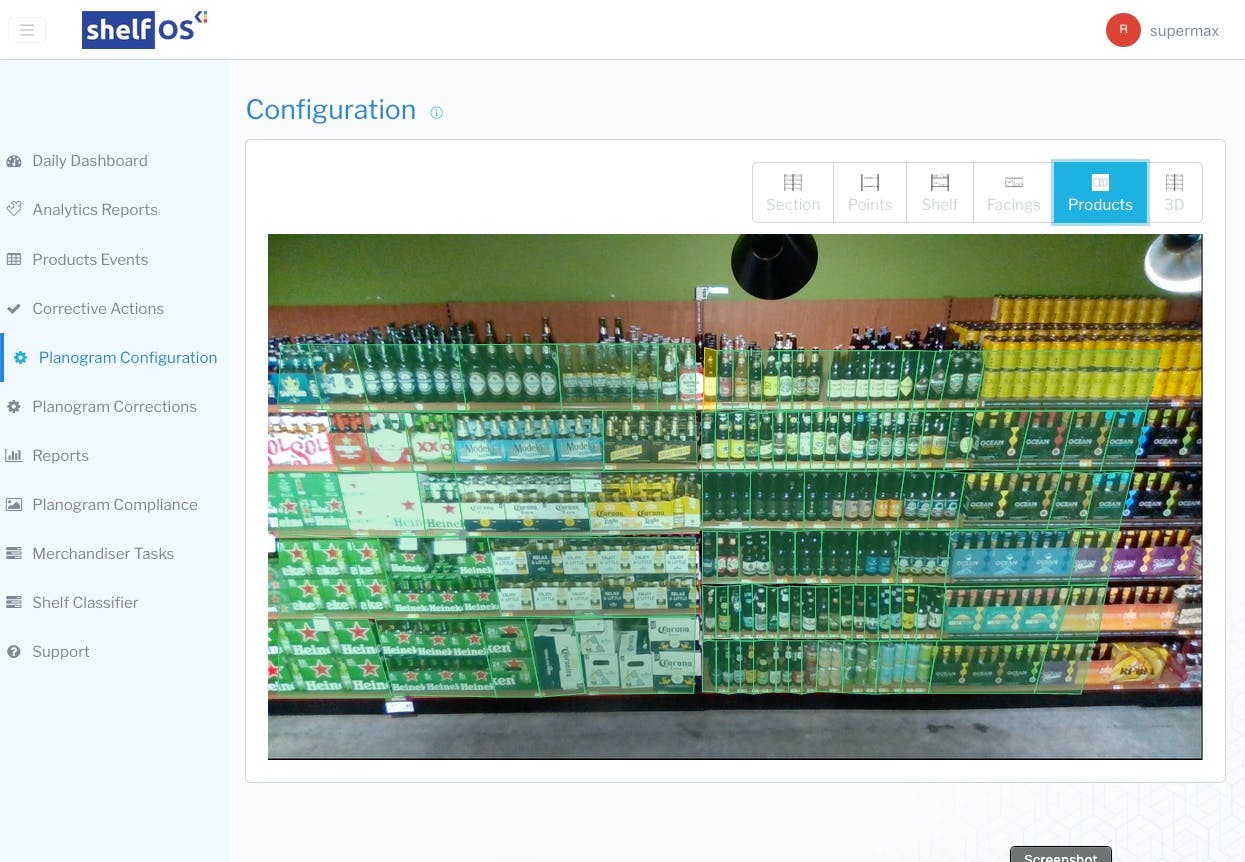The width and height of the screenshot is (1245, 862).
Task: Click the Shelf Classifier list icon
Action: tap(14, 603)
